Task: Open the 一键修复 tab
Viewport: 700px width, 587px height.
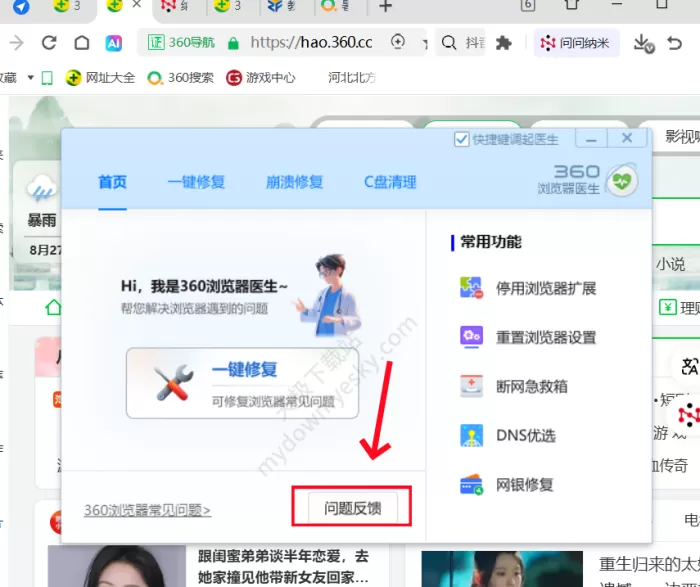Action: click(196, 182)
